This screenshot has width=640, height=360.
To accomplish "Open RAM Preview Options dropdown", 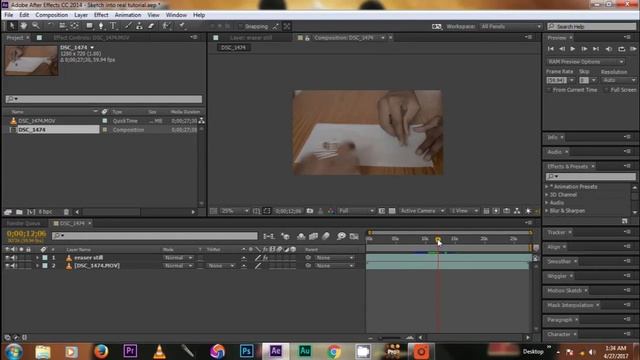I will pyautogui.click(x=585, y=62).
